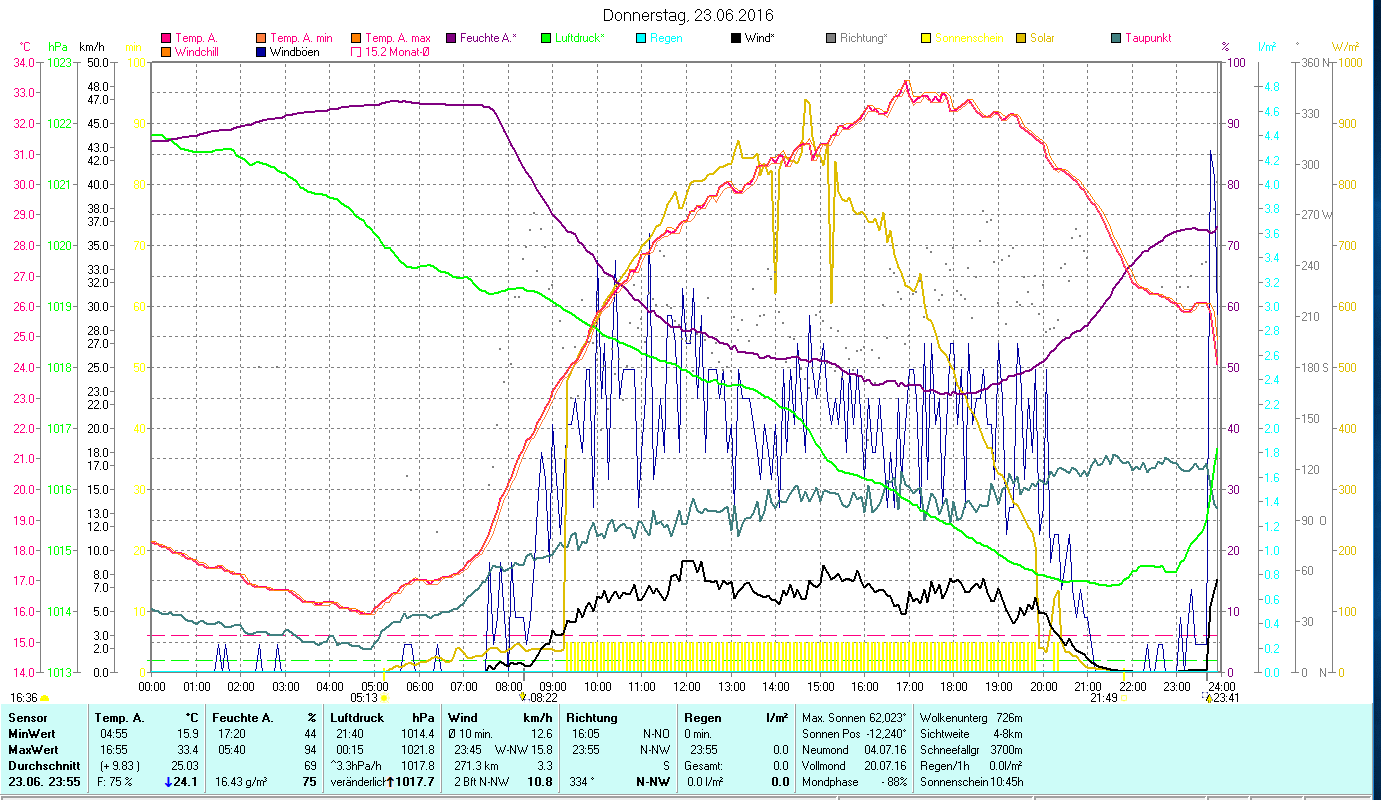Viewport: 1381px width, 800px height.
Task: Click the Max. Sonnen 62,023° entry
Action: [x=854, y=718]
